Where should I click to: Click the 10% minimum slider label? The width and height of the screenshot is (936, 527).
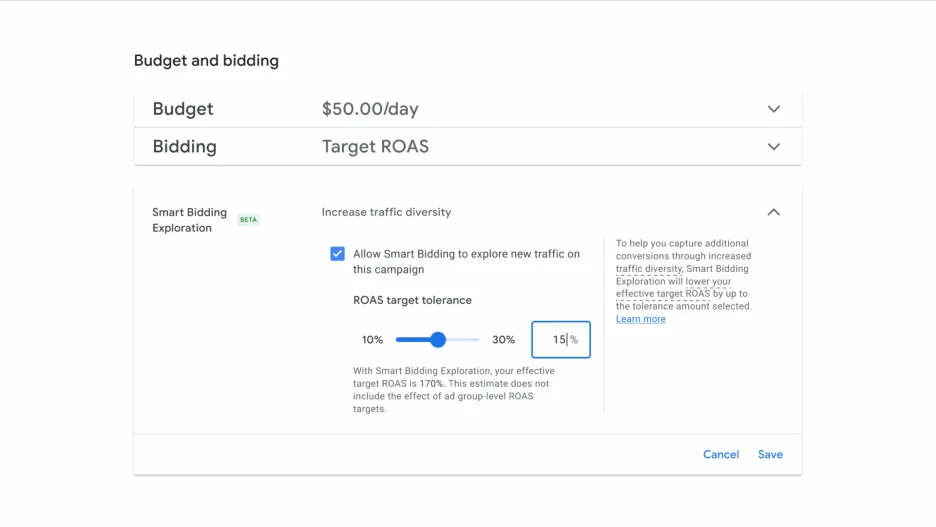click(372, 340)
